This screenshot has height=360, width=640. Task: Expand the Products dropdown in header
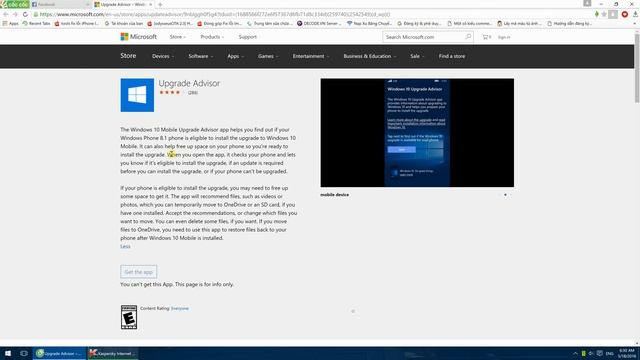[212, 37]
